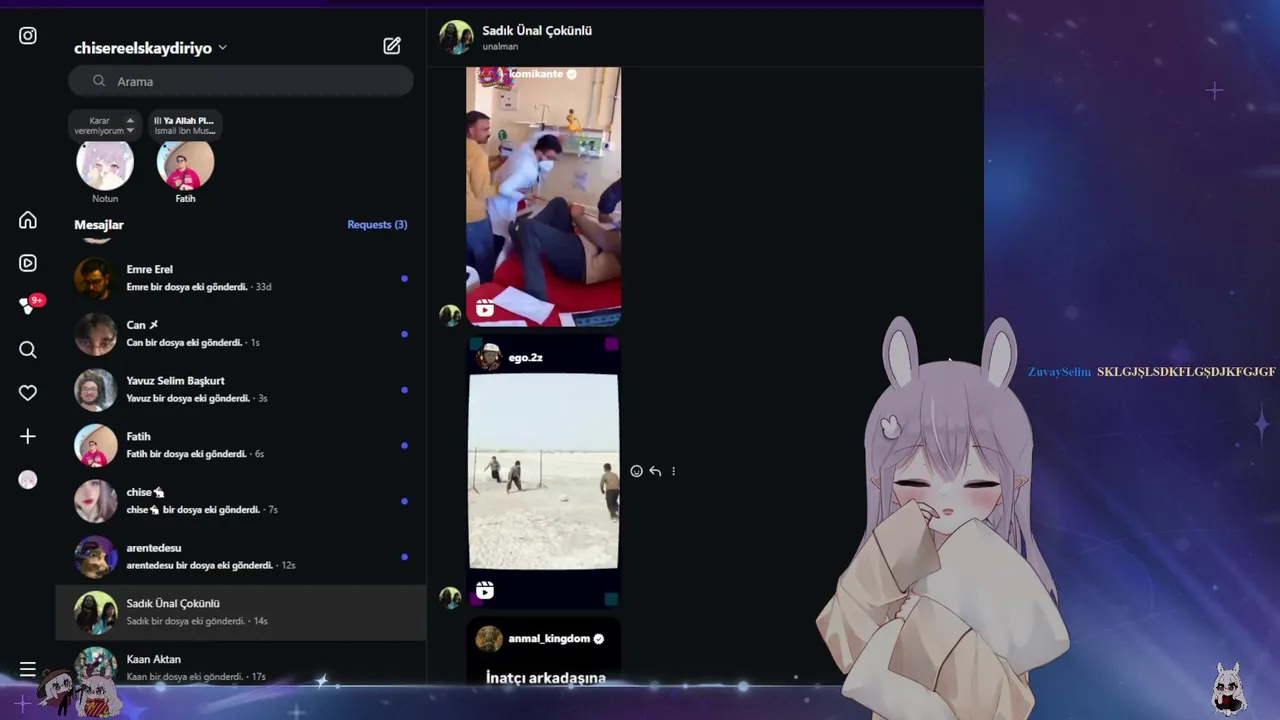Click Emre Erel profile picture
Screen dimensions: 1280x720
[96, 278]
